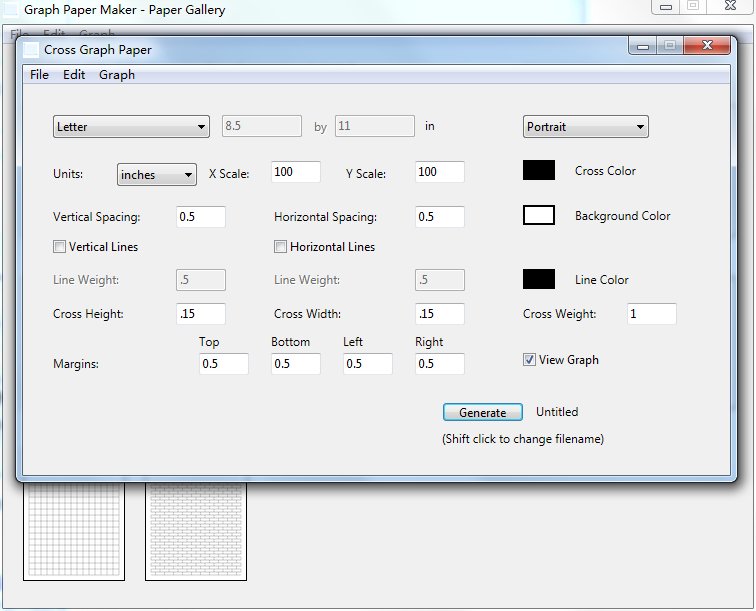Enable the Horizontal Lines checkbox
Screen dimensions: 756x611
[280, 247]
